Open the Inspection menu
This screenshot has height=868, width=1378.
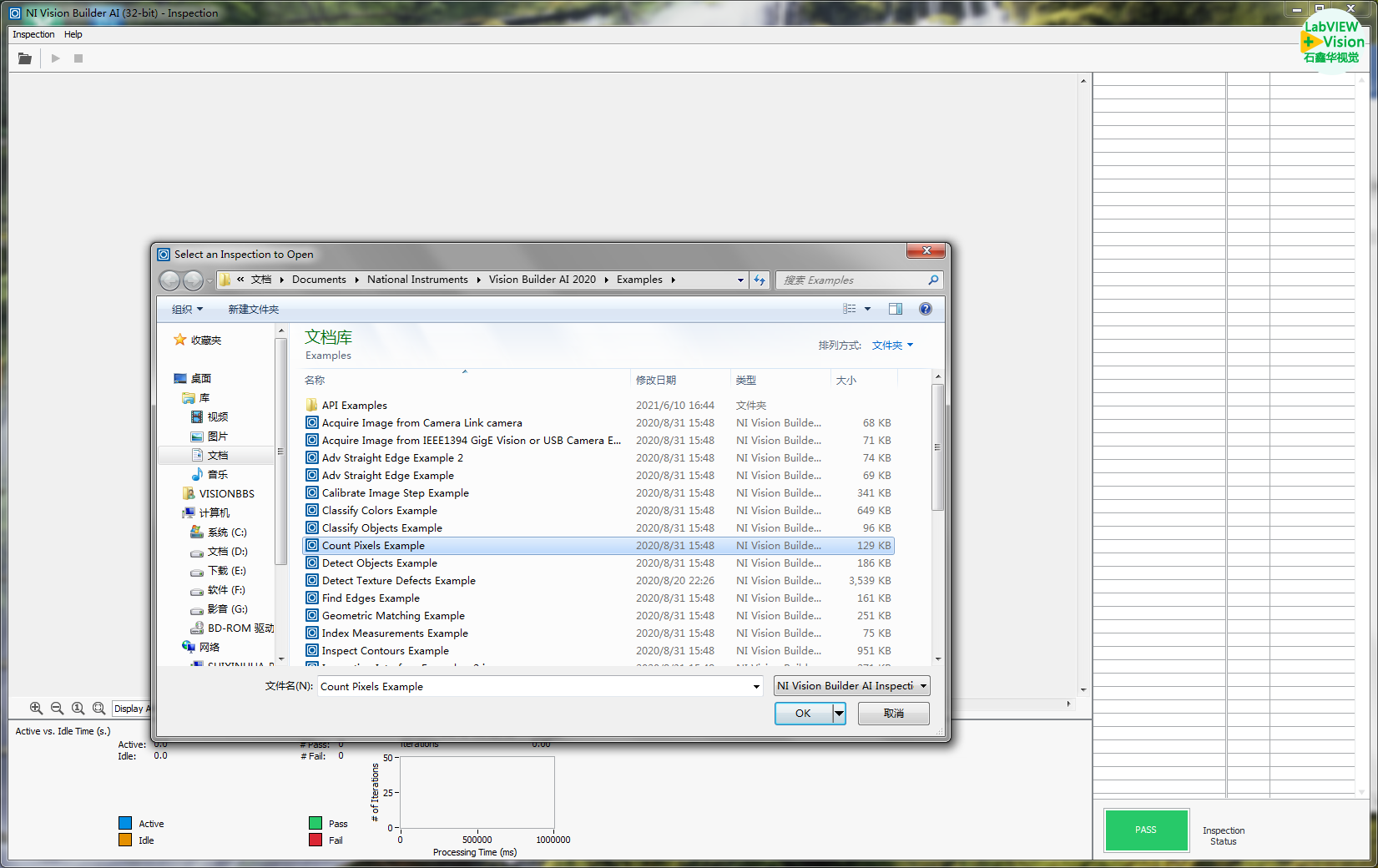(33, 34)
